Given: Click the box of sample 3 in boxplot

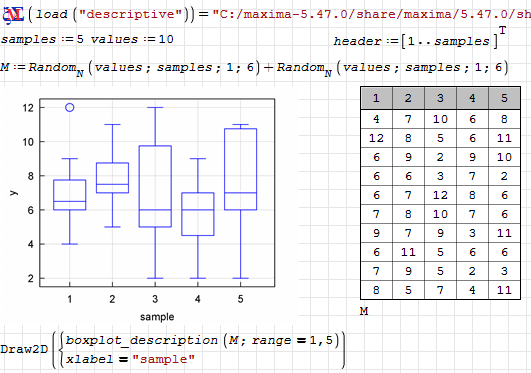Looking at the screenshot, I should tap(155, 186).
